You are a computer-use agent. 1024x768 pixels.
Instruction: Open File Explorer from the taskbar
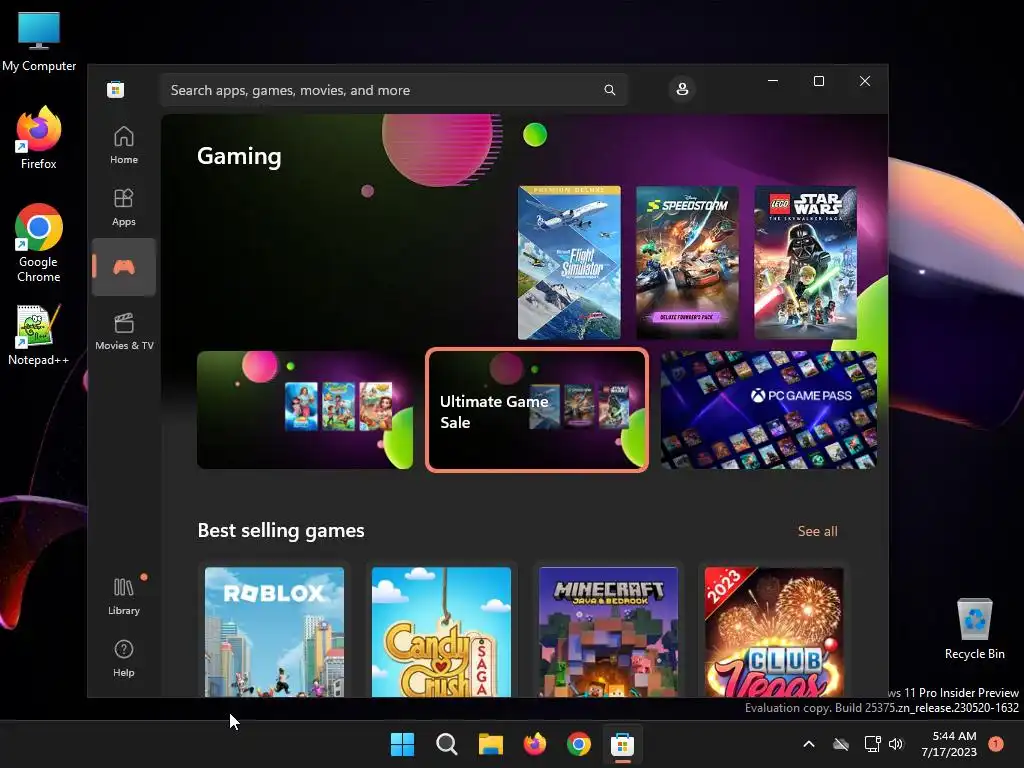tap(490, 744)
